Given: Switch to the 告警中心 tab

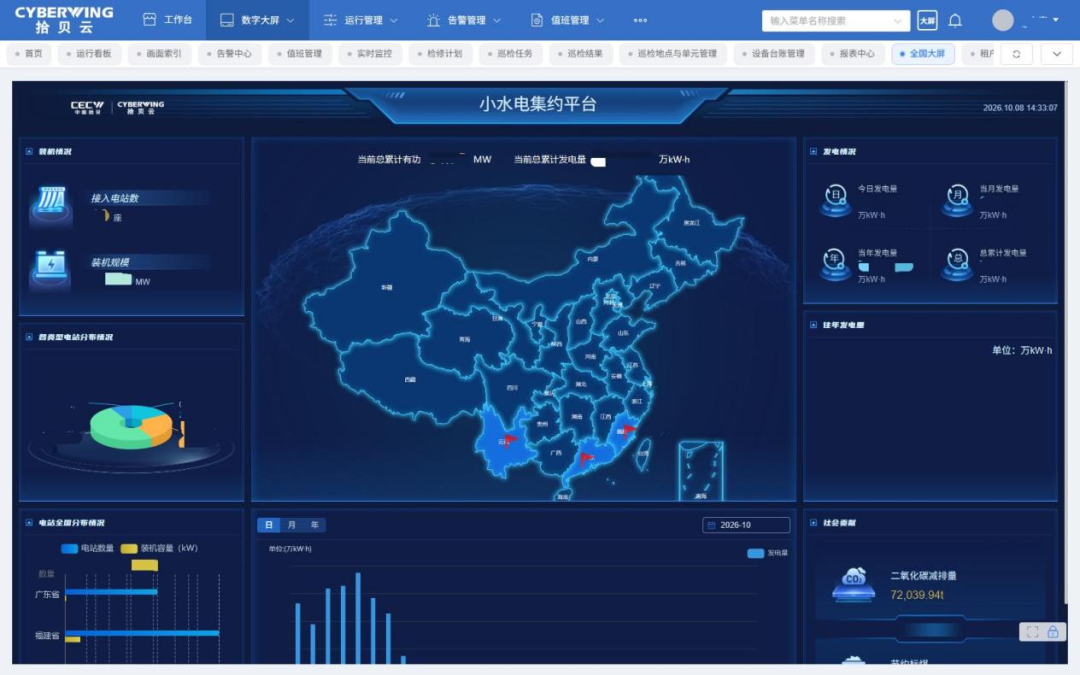Looking at the screenshot, I should click(x=229, y=54).
